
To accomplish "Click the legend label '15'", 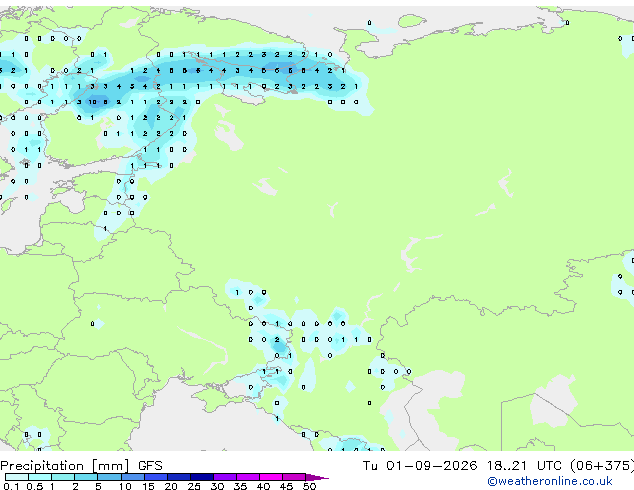I will [x=148, y=486].
